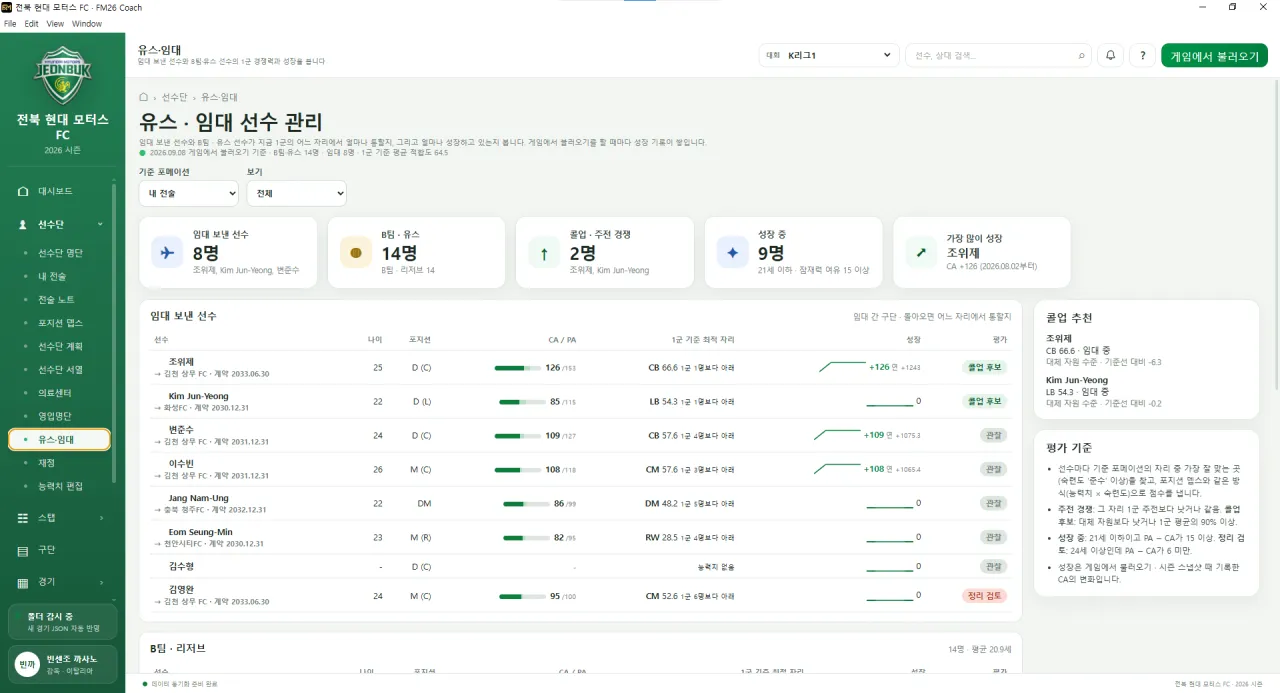1280x693 pixels.
Task: Select player row 김수형
Action: coord(580,566)
